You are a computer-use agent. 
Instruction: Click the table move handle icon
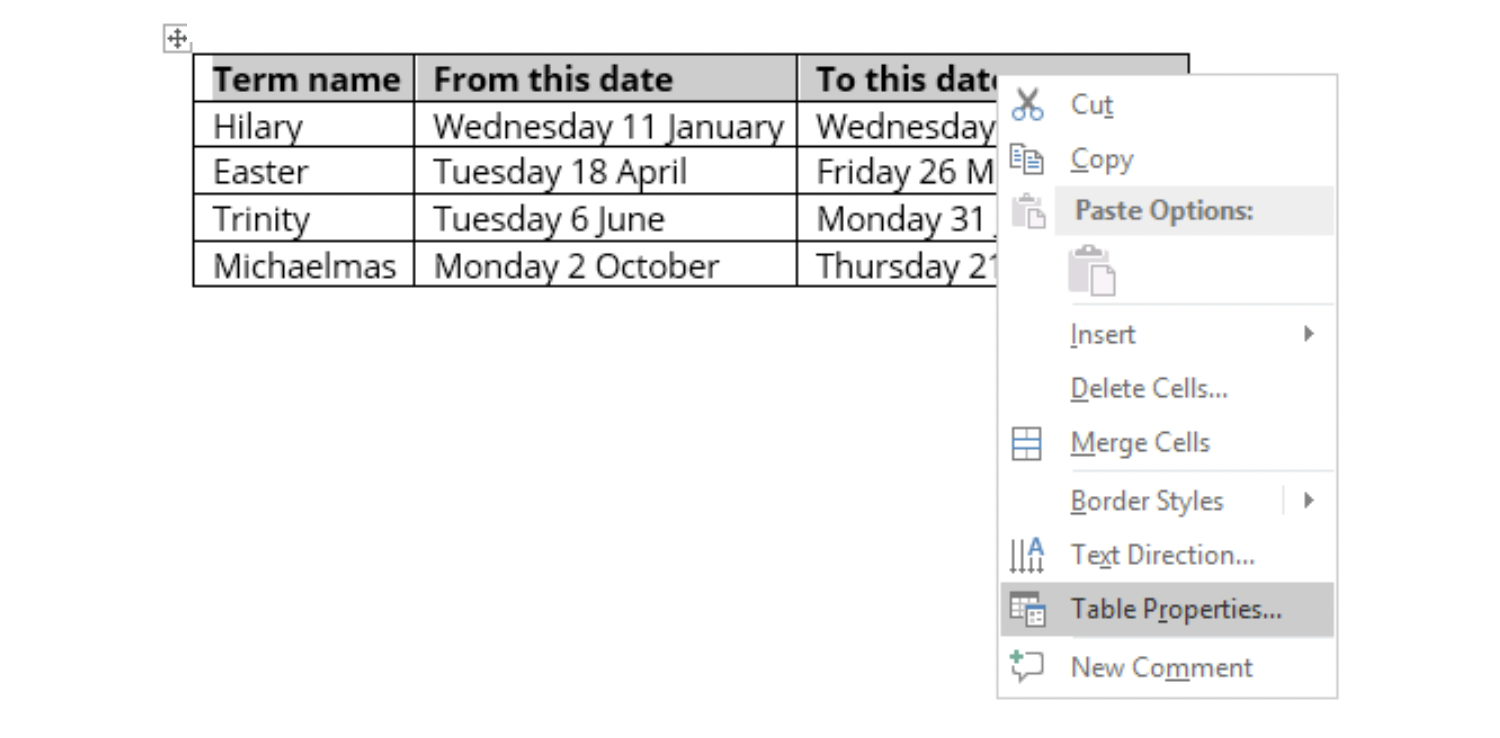tap(177, 39)
